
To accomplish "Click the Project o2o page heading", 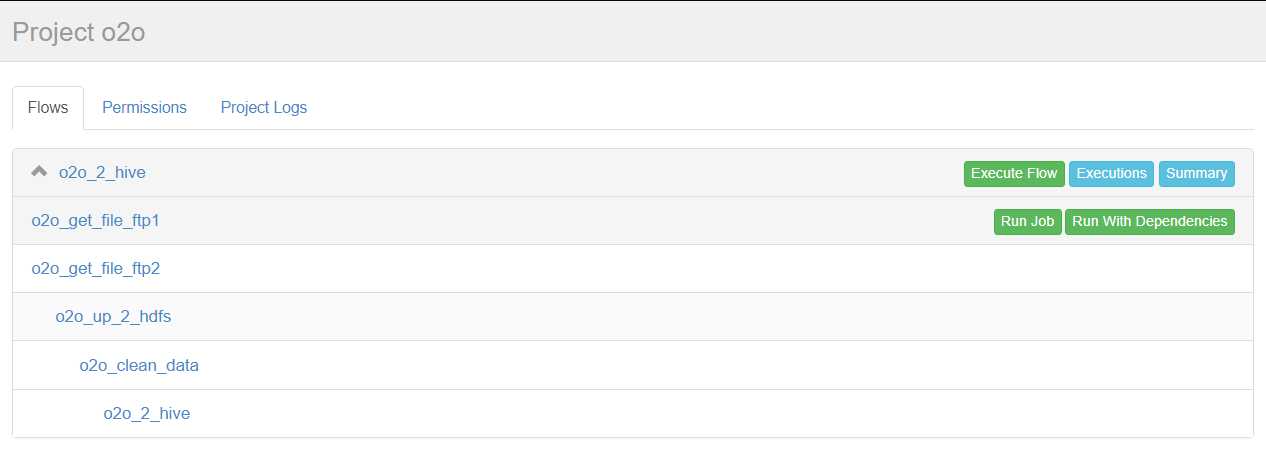I will (x=79, y=31).
